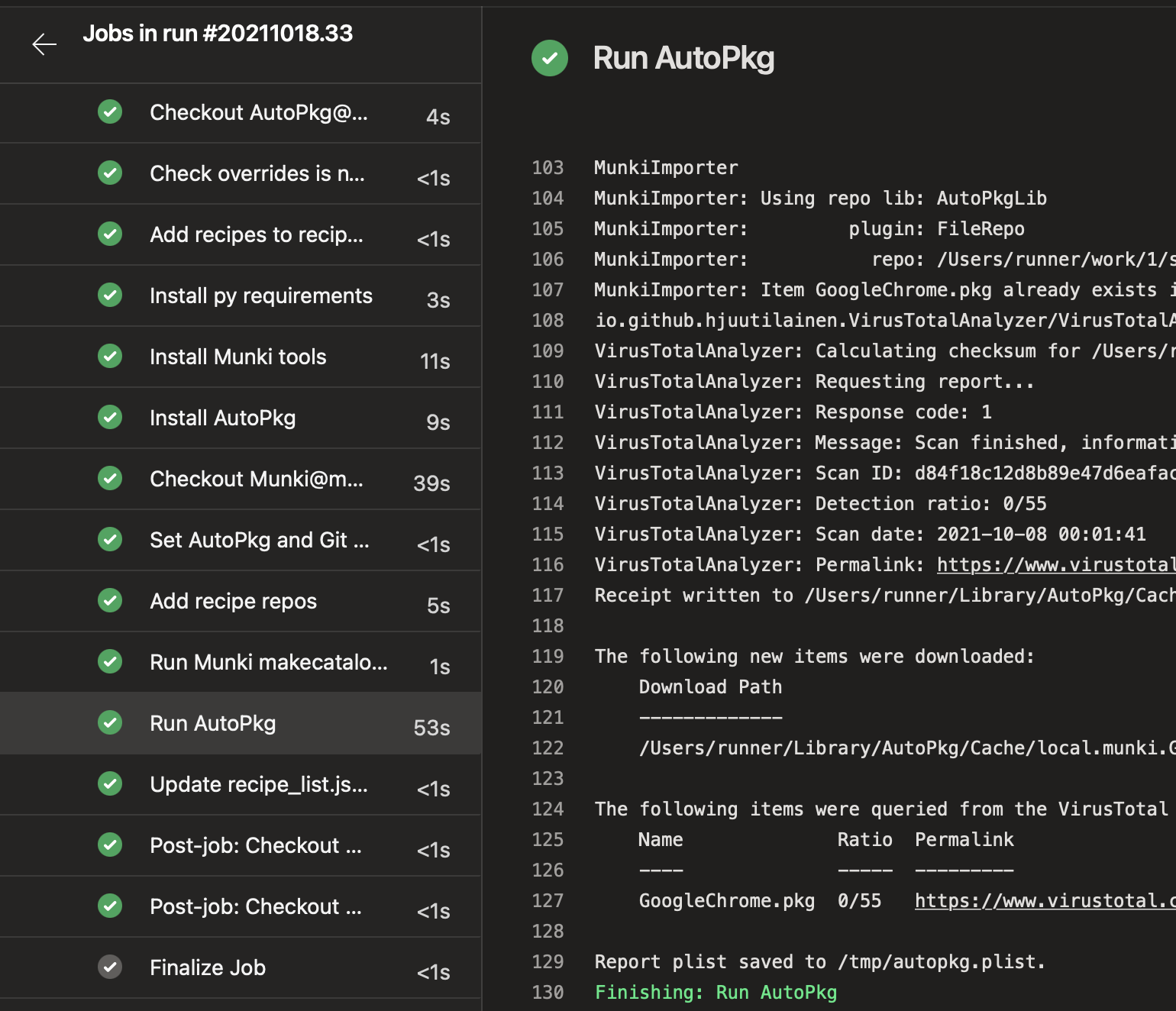Open the Update recipe_list.json step

[x=258, y=784]
